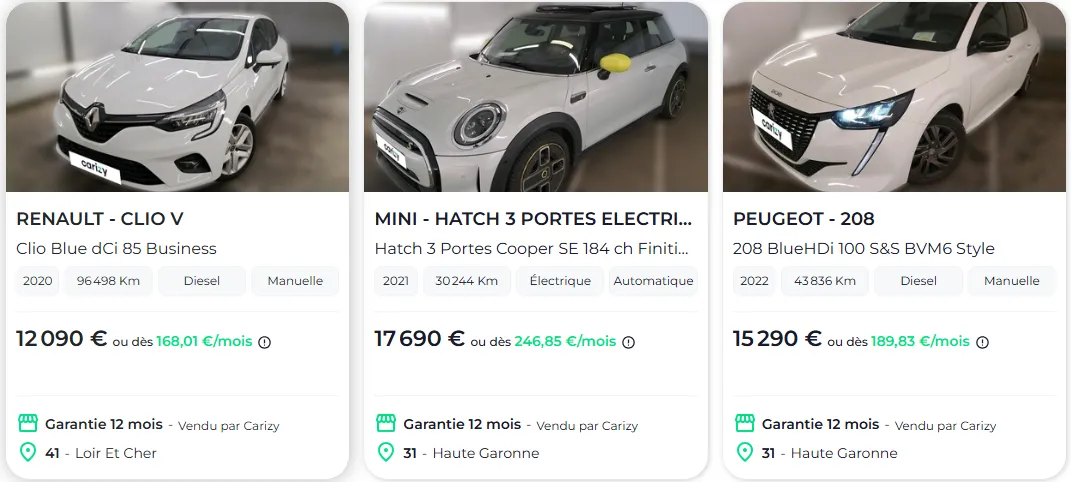Image resolution: width=1071 pixels, height=482 pixels.
Task: Click the 96 498 Km mileage tag
Action: 109,281
